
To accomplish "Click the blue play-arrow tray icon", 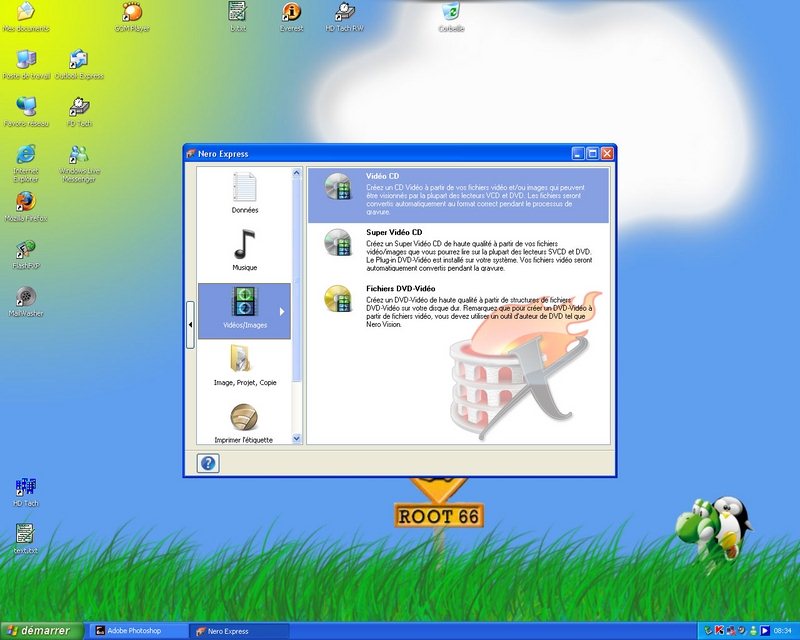I will pyautogui.click(x=764, y=631).
